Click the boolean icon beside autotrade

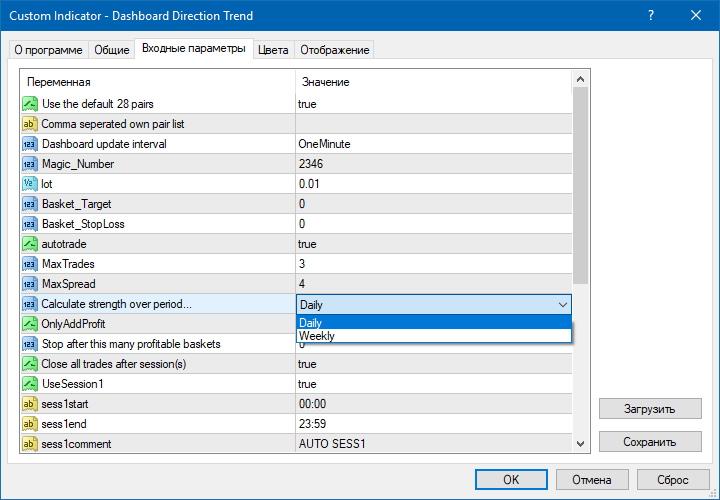(30, 244)
